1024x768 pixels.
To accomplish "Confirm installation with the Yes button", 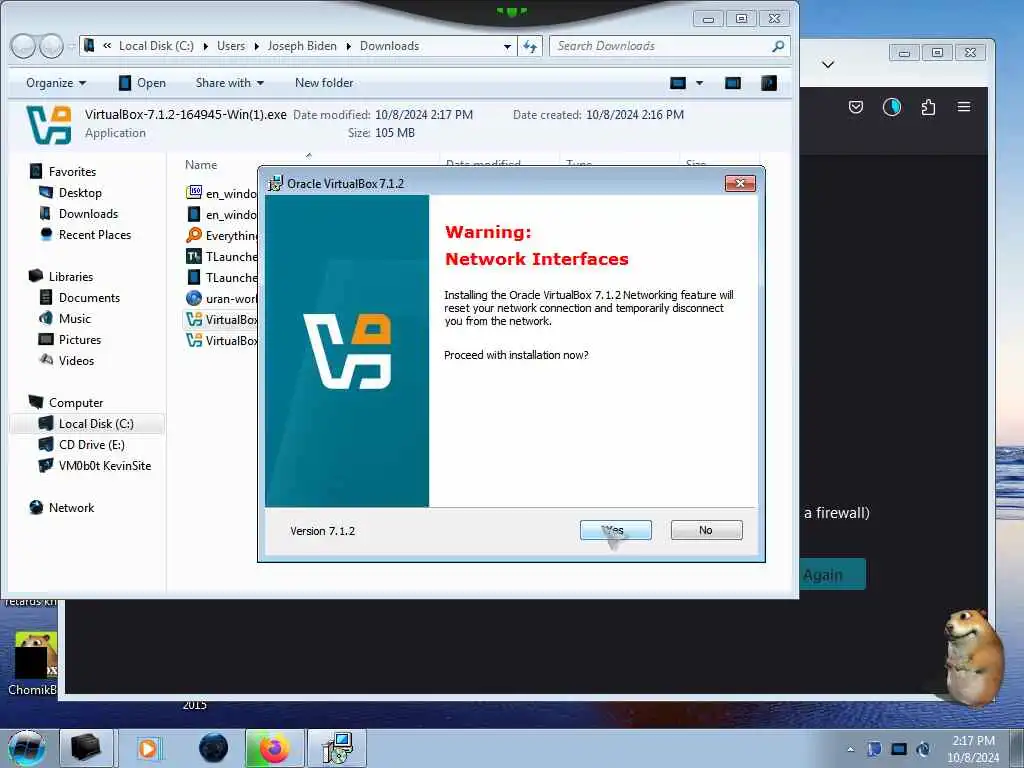I will (615, 530).
